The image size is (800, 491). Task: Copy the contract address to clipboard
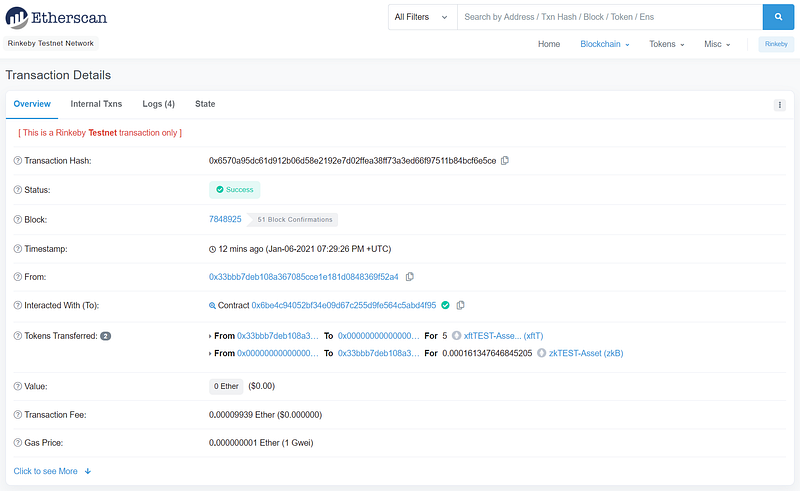click(x=460, y=305)
